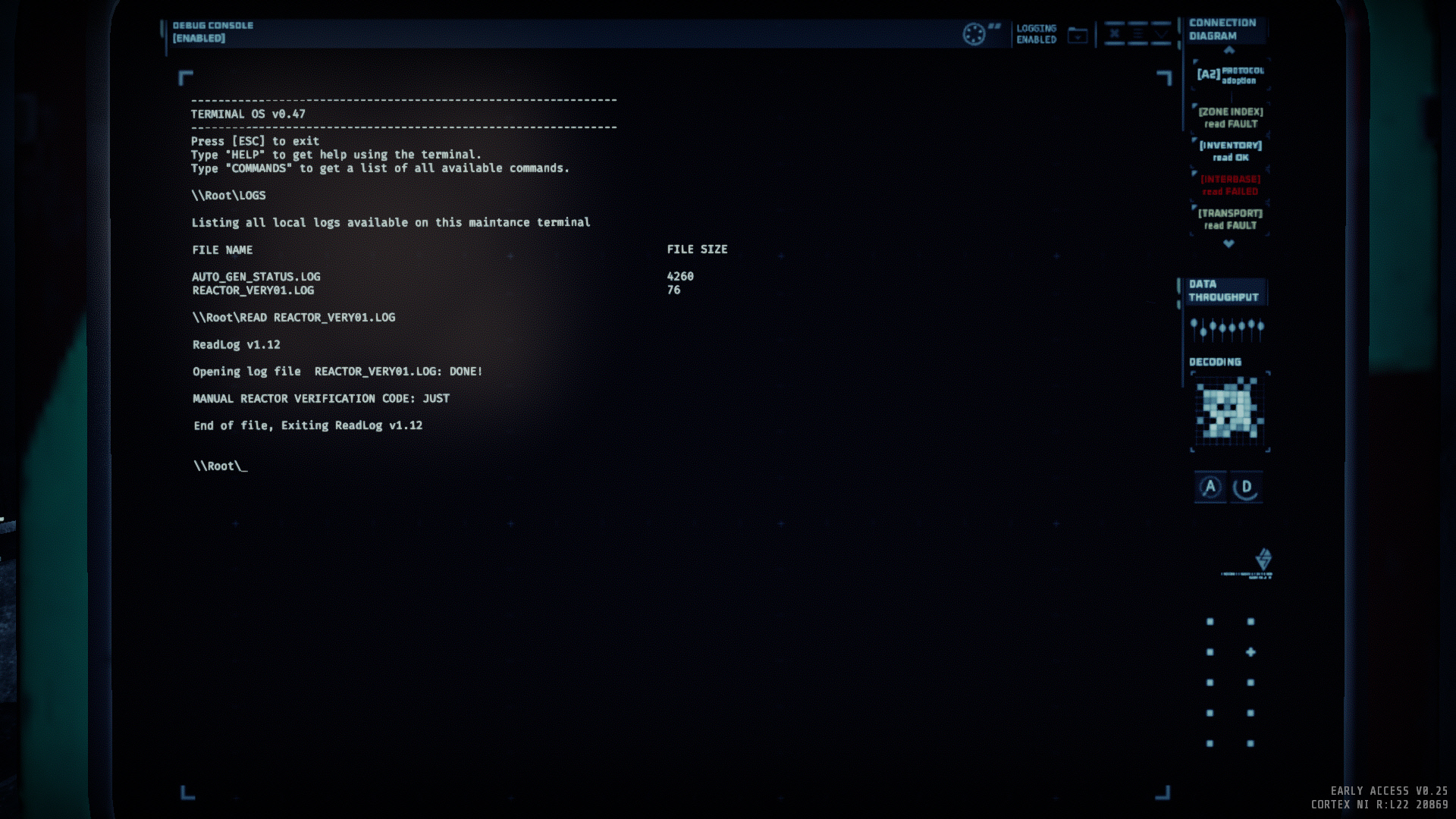Image resolution: width=1456 pixels, height=819 pixels.
Task: Expand the chevron icon in top bar
Action: (x=1161, y=34)
